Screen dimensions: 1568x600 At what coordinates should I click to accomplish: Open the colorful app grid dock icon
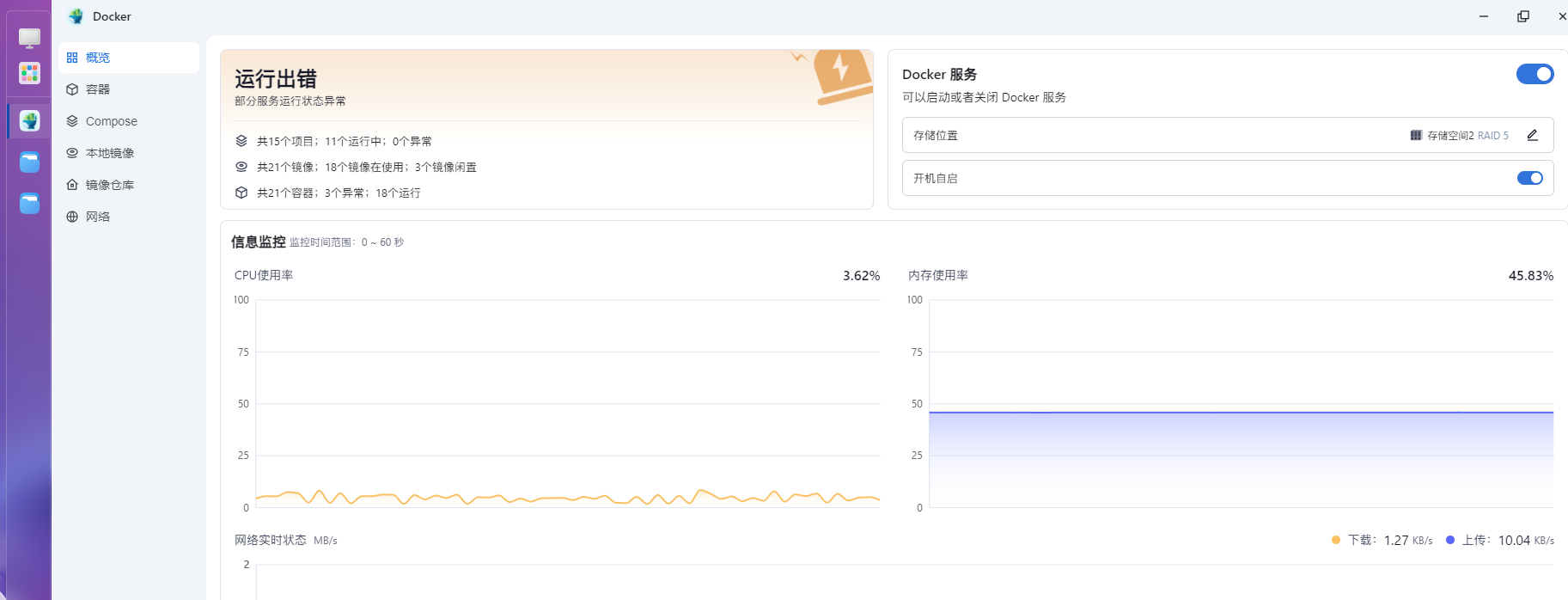(30, 73)
